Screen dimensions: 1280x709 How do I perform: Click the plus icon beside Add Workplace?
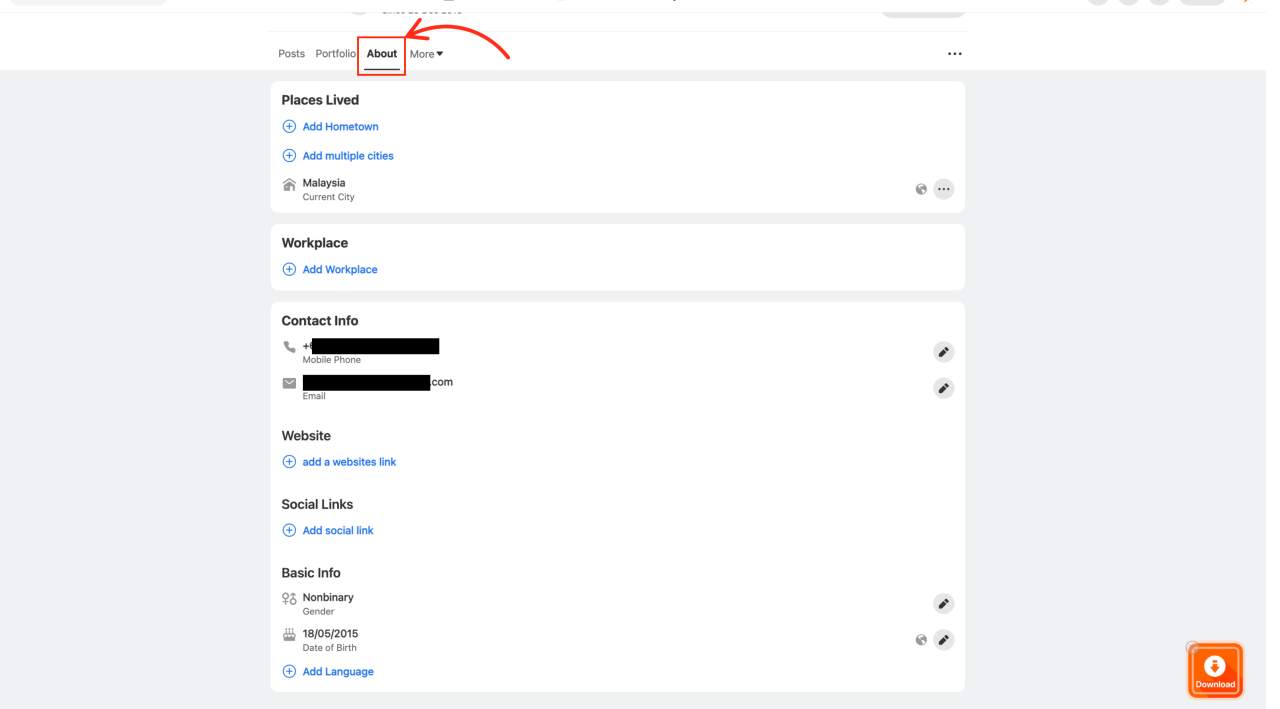[x=289, y=270]
